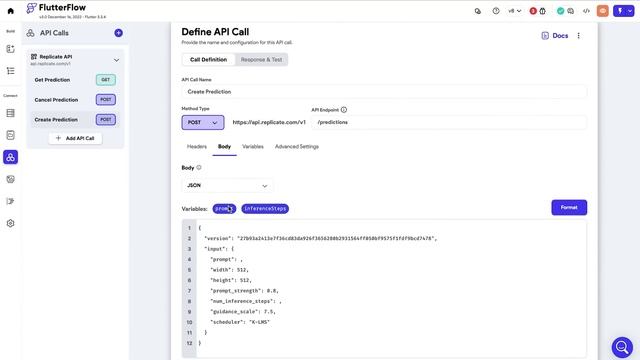This screenshot has width=640, height=360.
Task: Click the API Call Name field
Action: 384,92
